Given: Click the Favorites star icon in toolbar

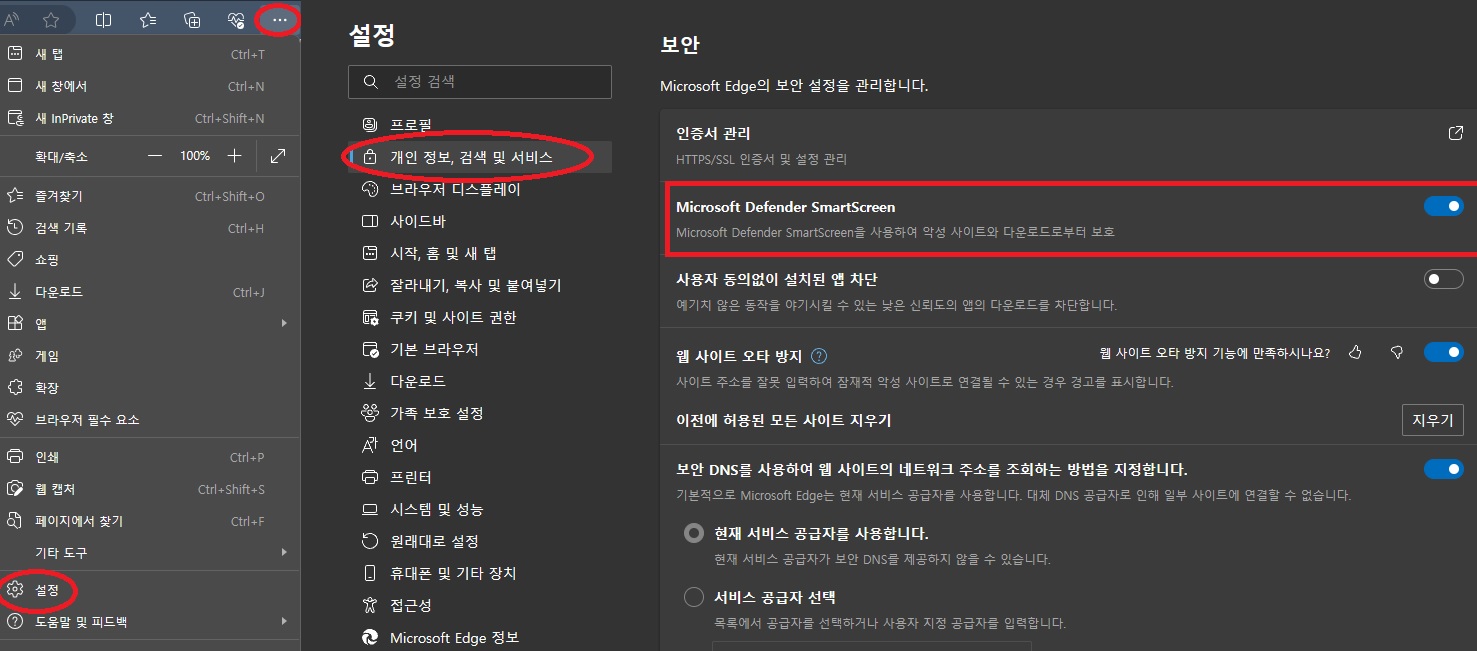Looking at the screenshot, I should click(51, 19).
